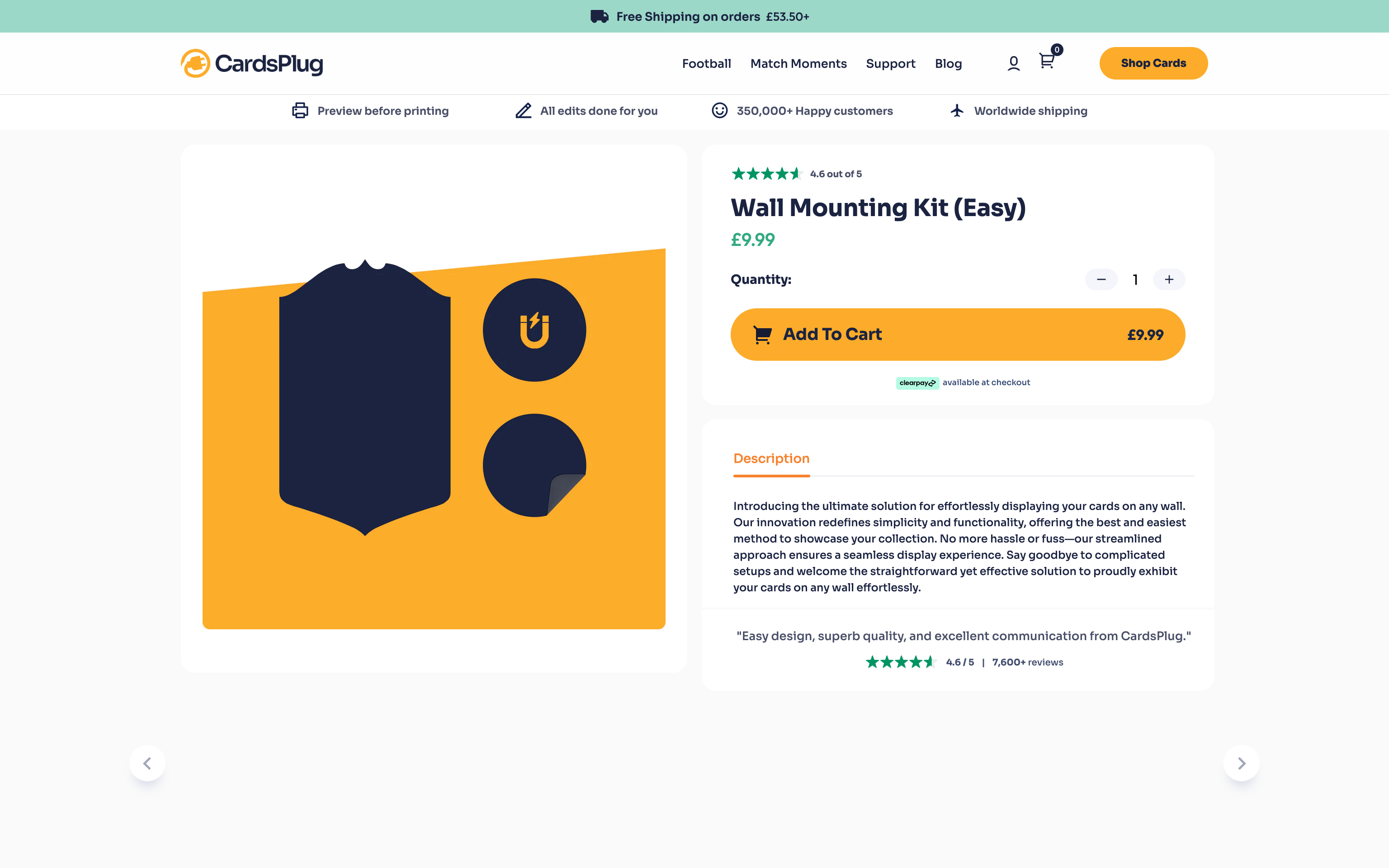Decrease quantity with the minus stepper
Viewport: 1389px width, 868px height.
pyautogui.click(x=1101, y=279)
